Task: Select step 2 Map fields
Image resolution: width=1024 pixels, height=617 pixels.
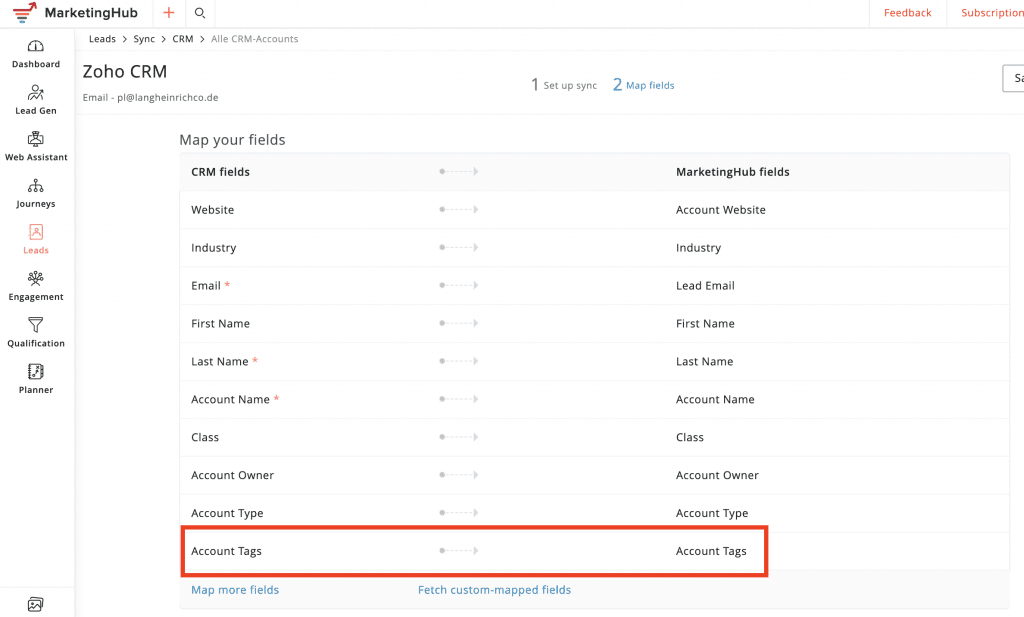Action: tap(643, 85)
